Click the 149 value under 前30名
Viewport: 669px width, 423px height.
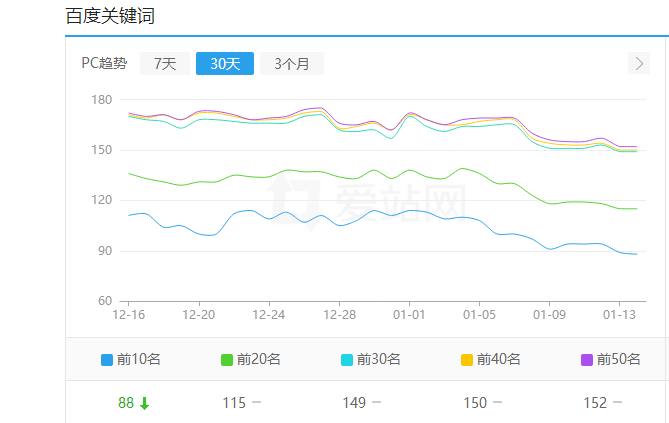click(x=354, y=403)
